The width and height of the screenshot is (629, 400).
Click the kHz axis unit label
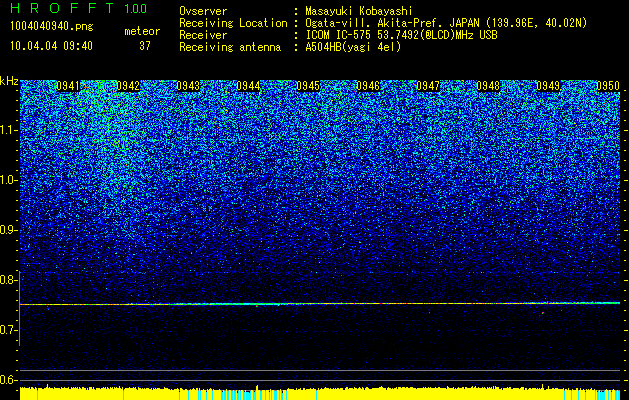[9, 81]
